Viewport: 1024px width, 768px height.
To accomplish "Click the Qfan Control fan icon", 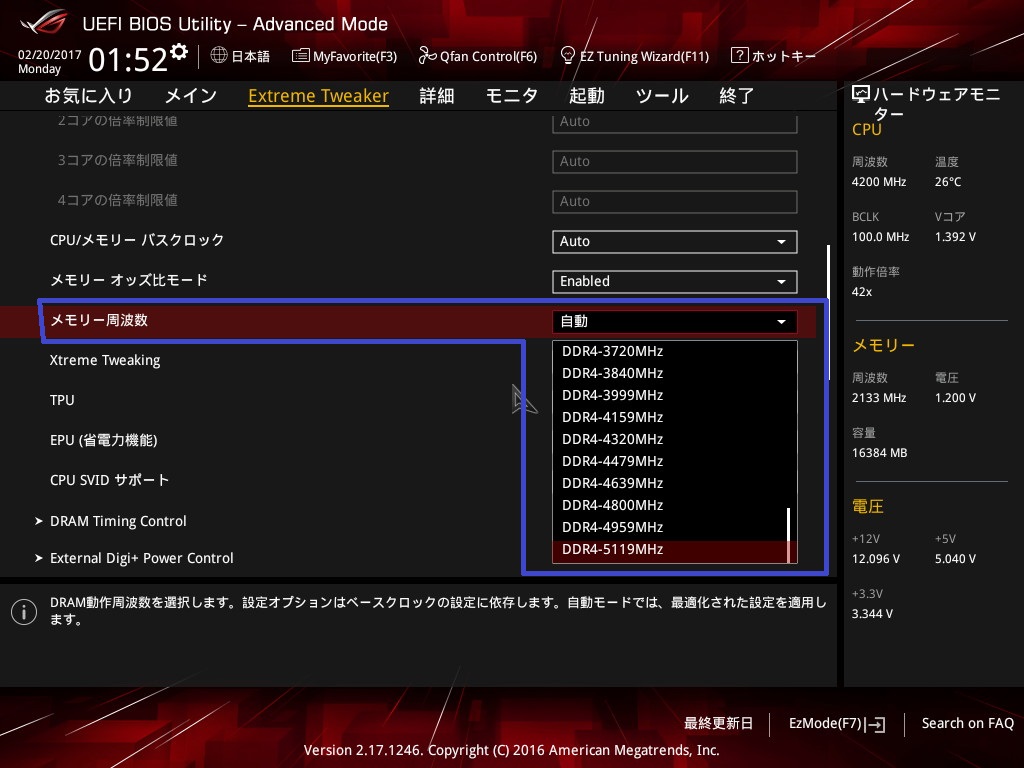I will 427,56.
